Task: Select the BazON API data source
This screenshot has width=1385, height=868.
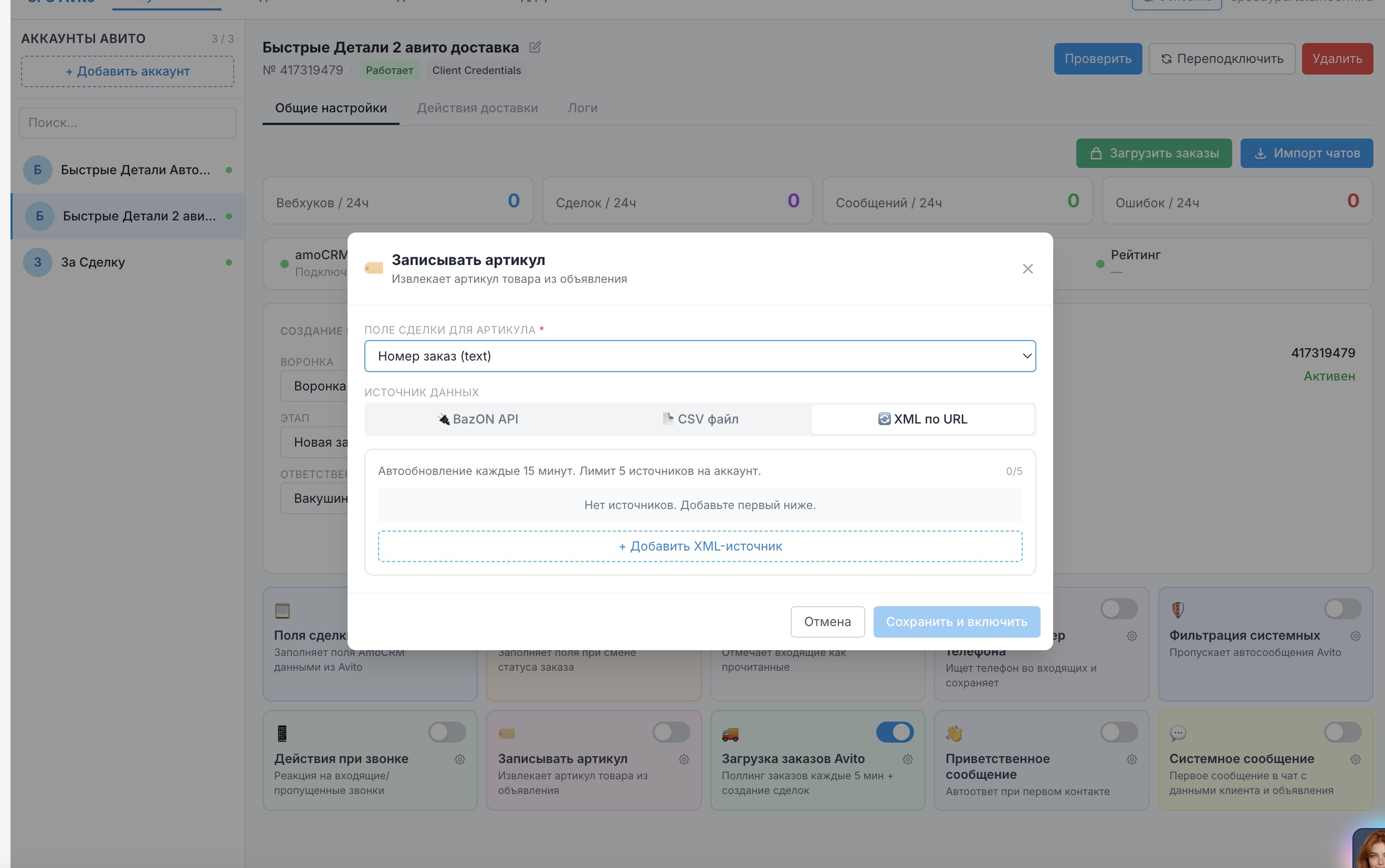Action: [x=477, y=419]
